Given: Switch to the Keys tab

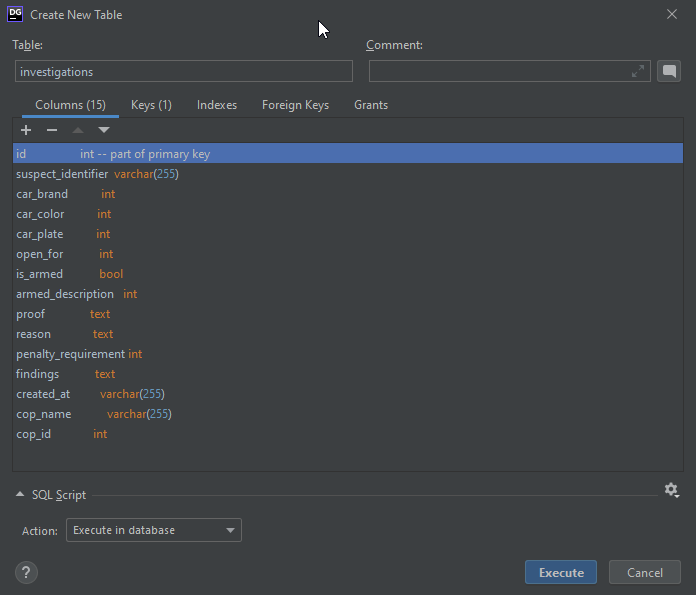Looking at the screenshot, I should [151, 105].
